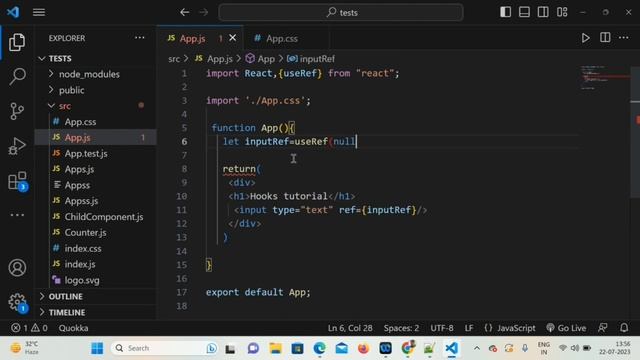Open Source Control view
Image resolution: width=640 pixels, height=360 pixels.
coord(17,111)
